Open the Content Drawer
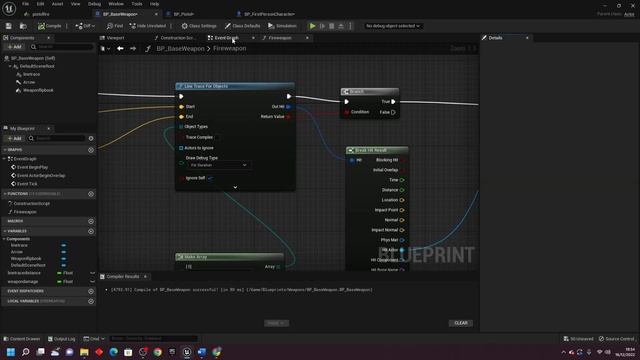The image size is (640, 360). [x=22, y=339]
